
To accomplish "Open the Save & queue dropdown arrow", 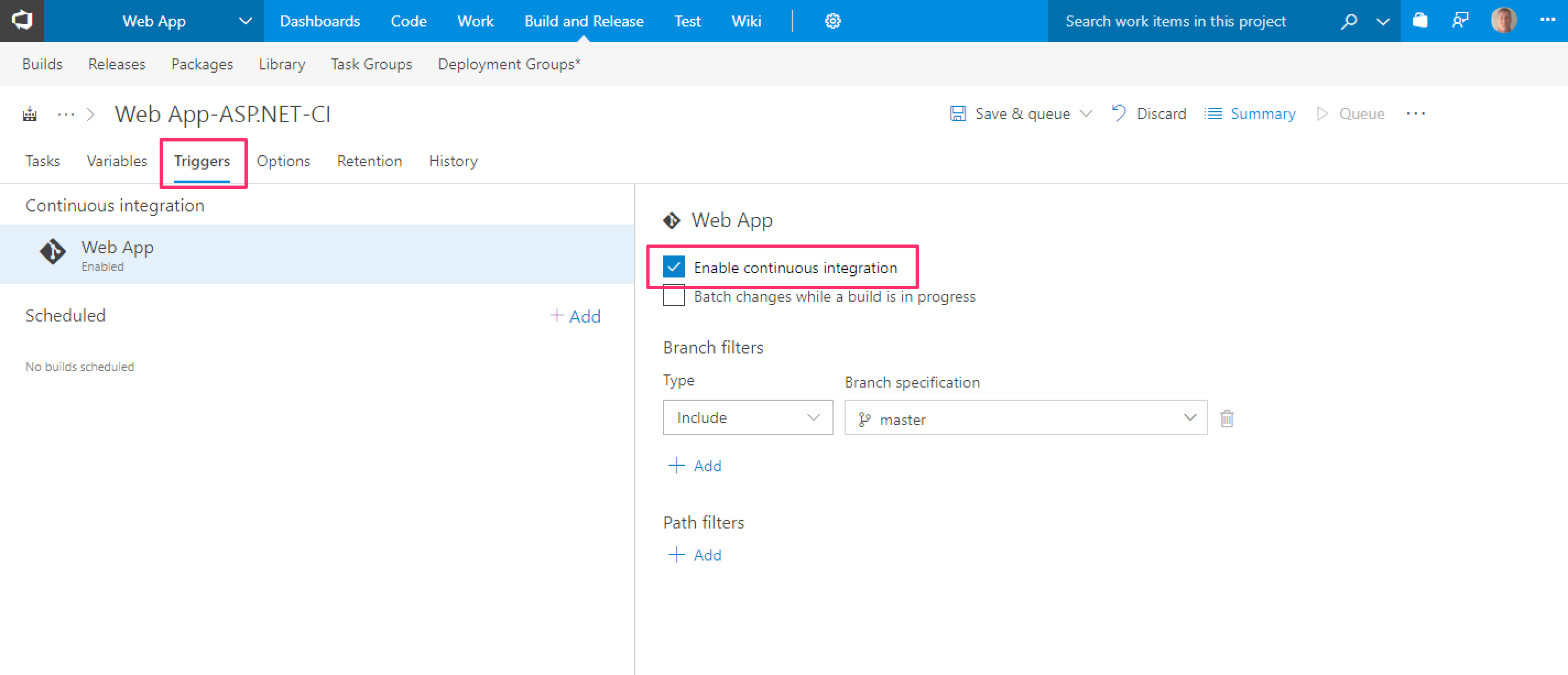I will pos(1086,114).
